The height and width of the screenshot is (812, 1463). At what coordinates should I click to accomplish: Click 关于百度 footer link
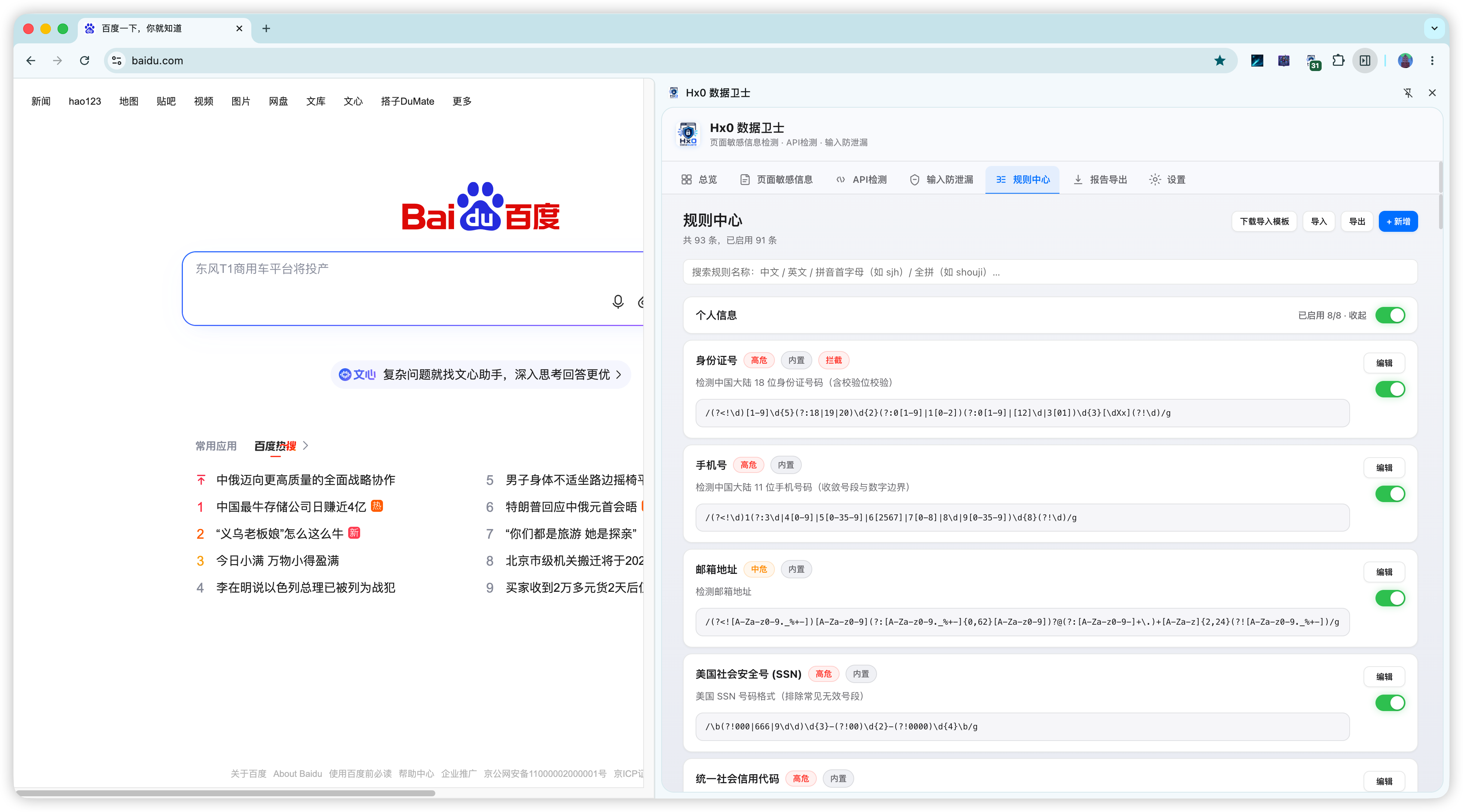pos(248,773)
